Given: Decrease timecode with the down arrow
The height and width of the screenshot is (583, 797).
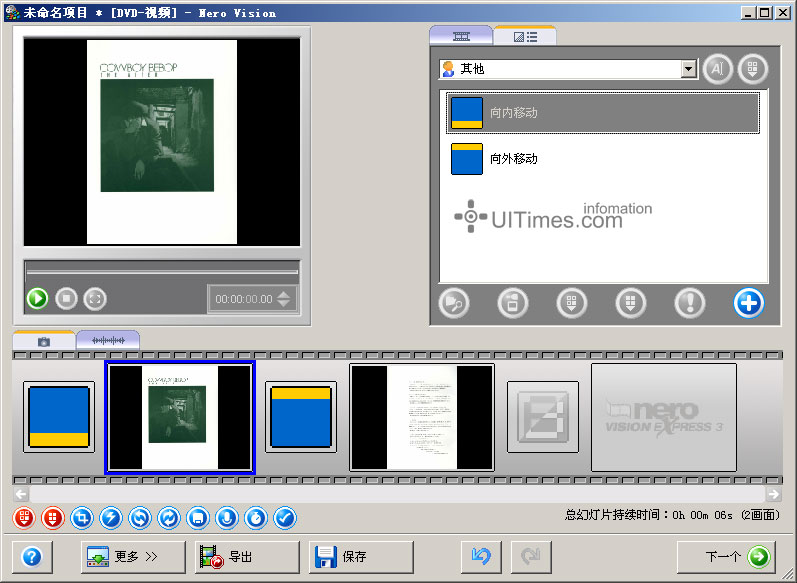Looking at the screenshot, I should point(284,303).
